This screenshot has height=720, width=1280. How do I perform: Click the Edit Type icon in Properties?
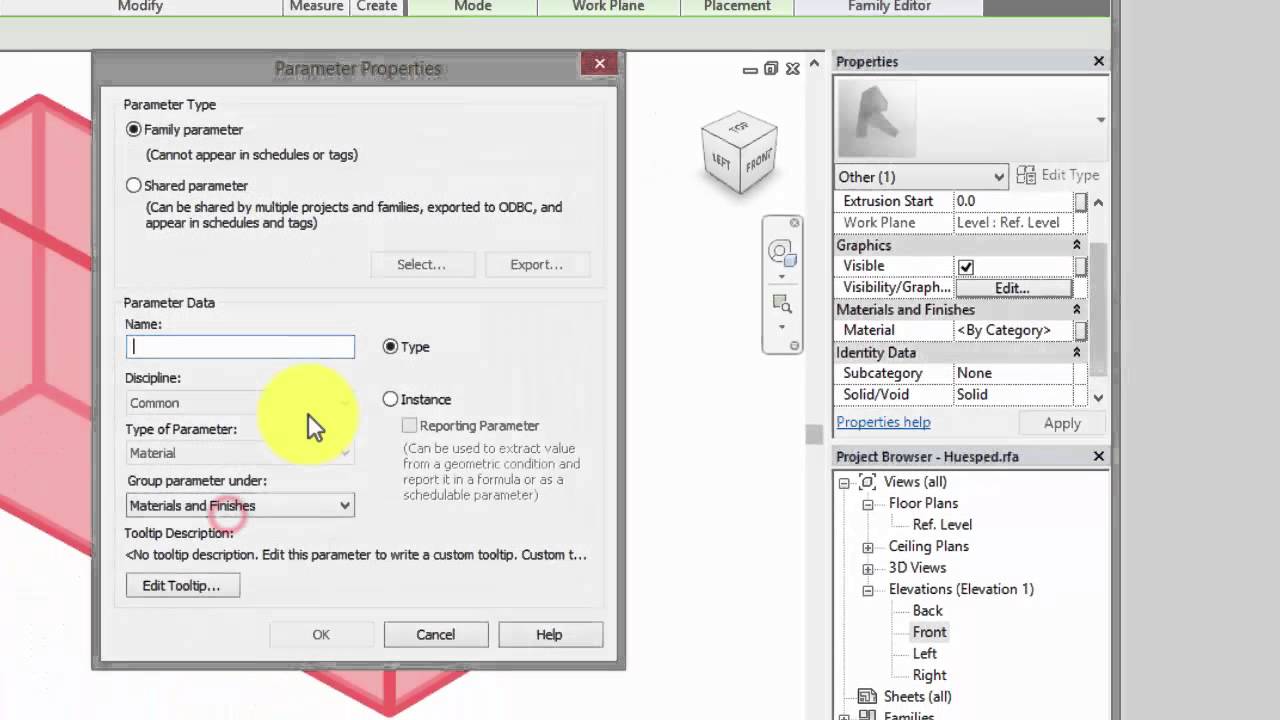point(1026,176)
